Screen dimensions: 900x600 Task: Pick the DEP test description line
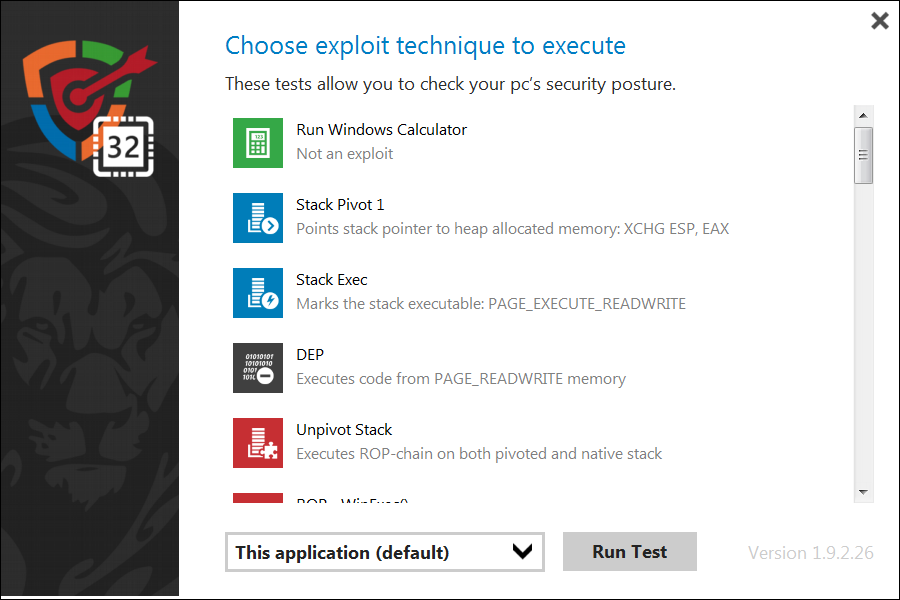(x=460, y=379)
